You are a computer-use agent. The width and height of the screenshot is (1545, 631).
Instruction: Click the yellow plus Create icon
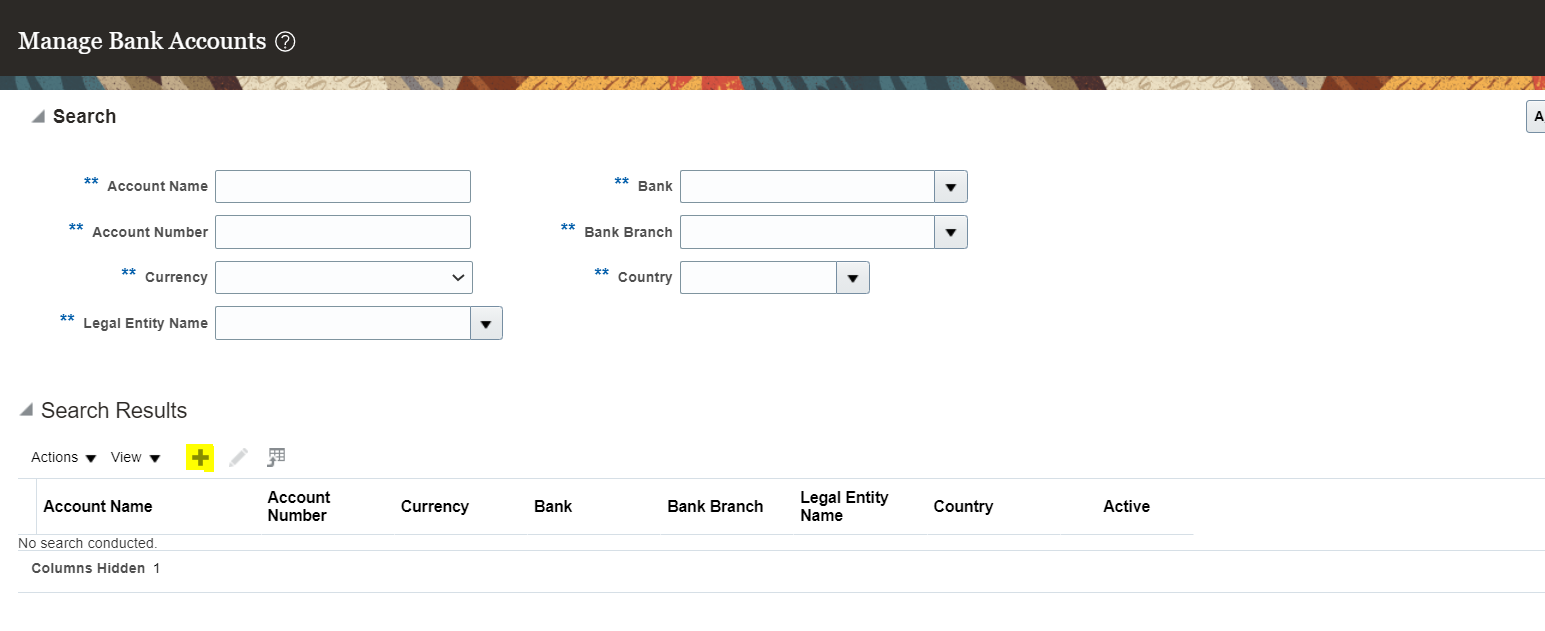point(201,458)
